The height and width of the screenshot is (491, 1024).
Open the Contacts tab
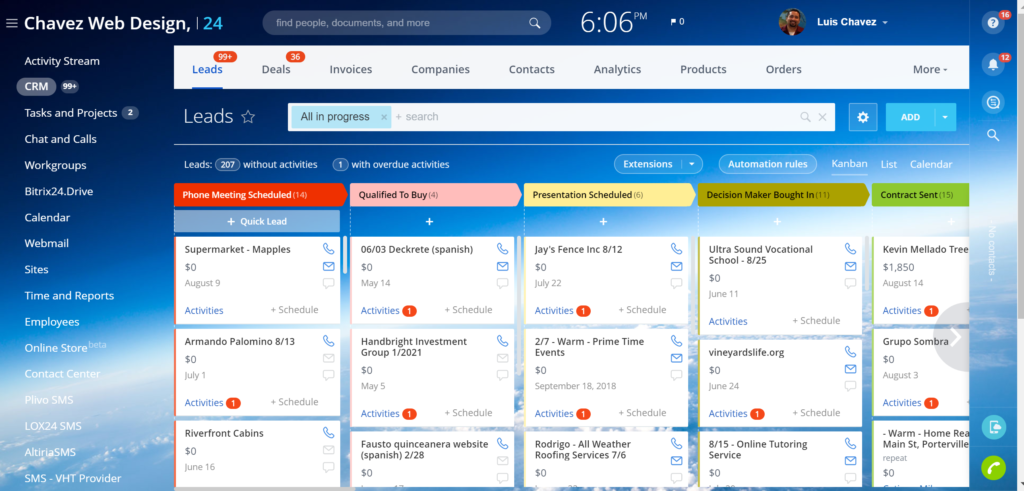[532, 69]
